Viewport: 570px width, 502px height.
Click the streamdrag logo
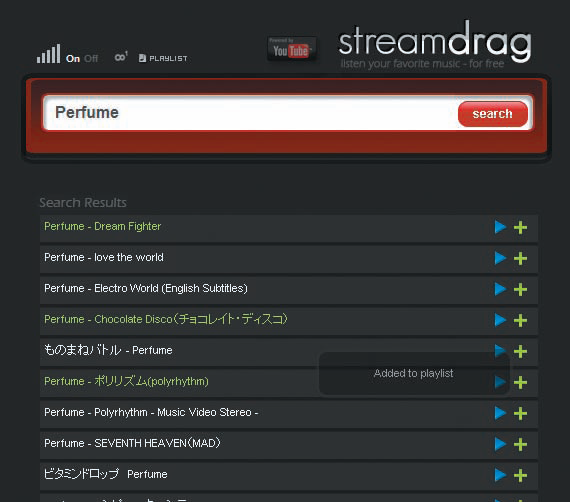(435, 44)
